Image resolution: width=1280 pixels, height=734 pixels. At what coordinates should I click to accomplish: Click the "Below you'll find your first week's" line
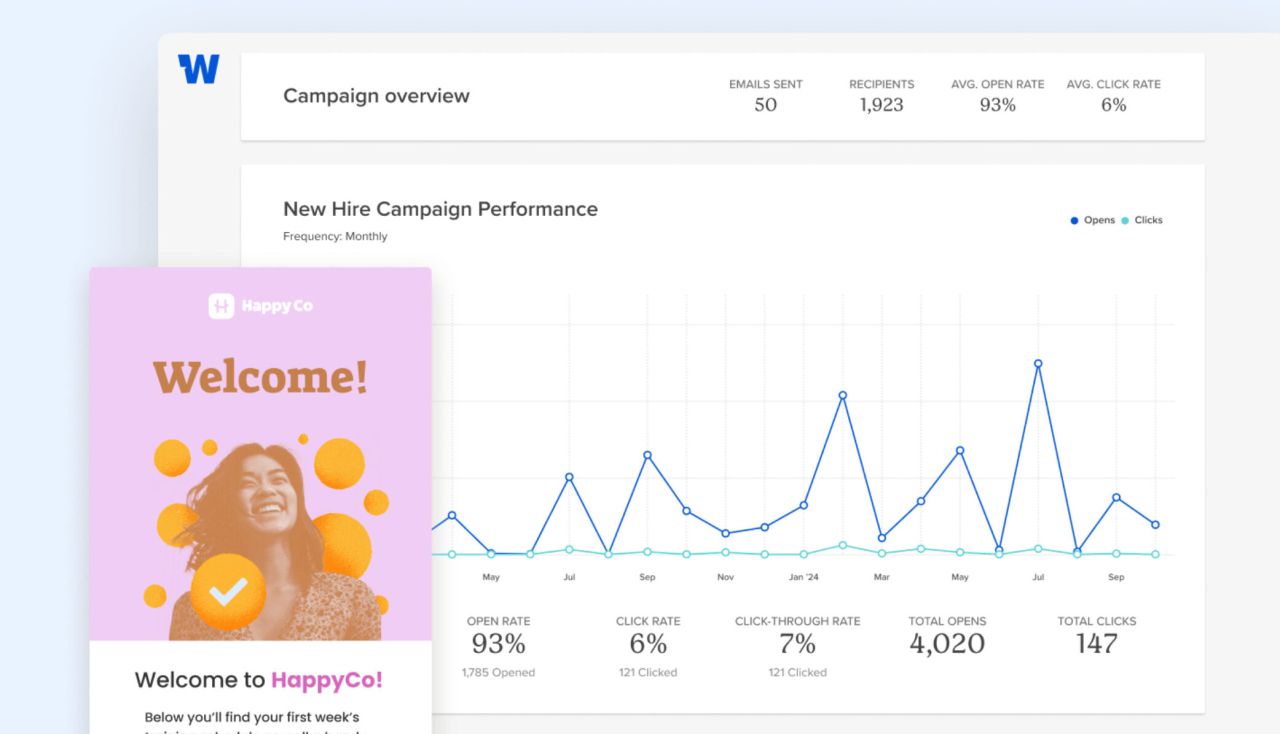click(x=252, y=717)
